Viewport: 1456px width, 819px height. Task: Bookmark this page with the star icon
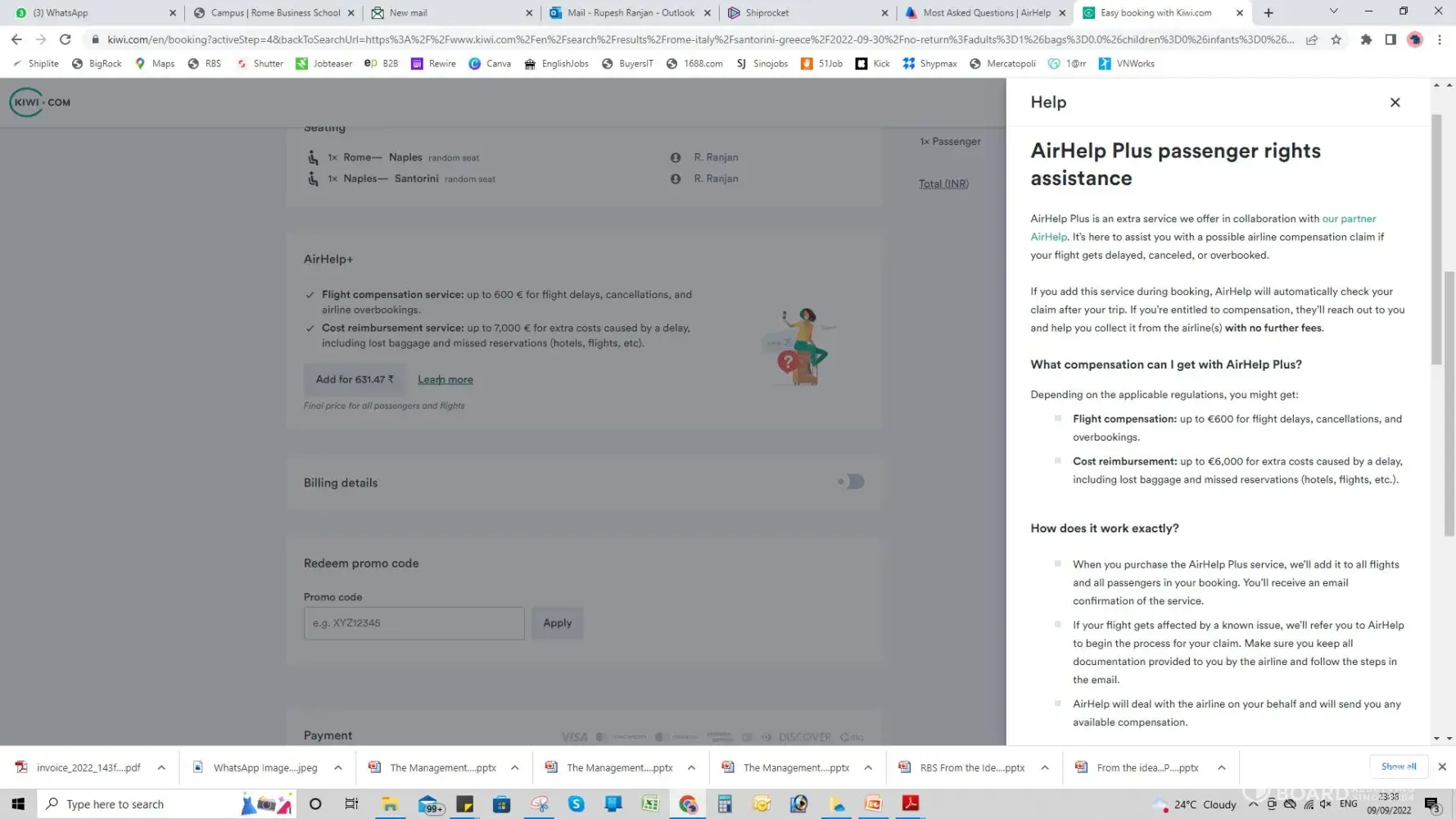[x=1336, y=39]
